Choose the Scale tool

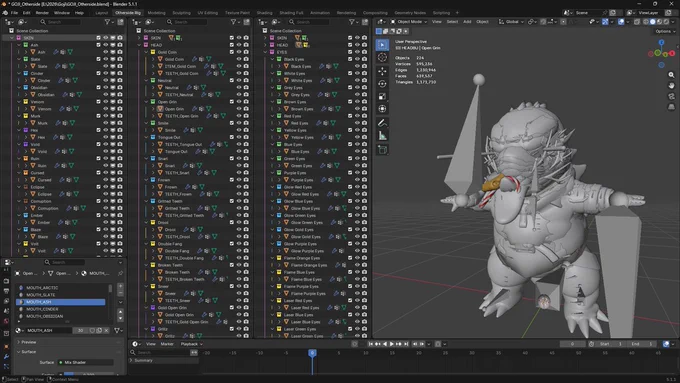[382, 96]
